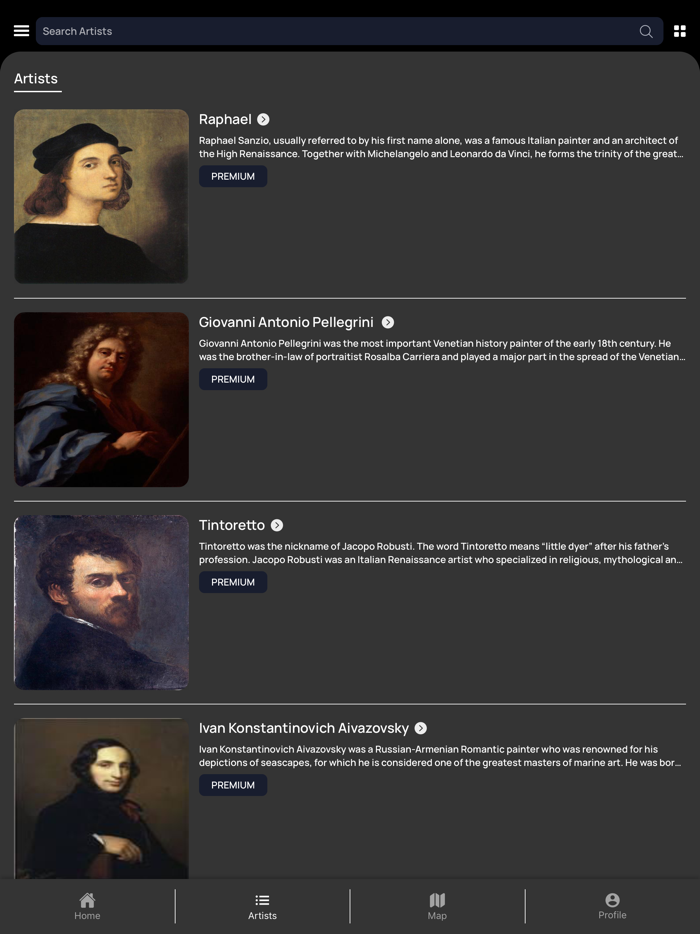Click the PREMIUM button under Raphael
700x934 pixels.
[x=233, y=176]
